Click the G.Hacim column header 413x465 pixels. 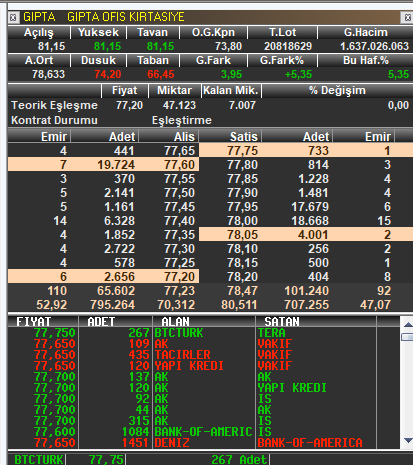click(x=366, y=32)
